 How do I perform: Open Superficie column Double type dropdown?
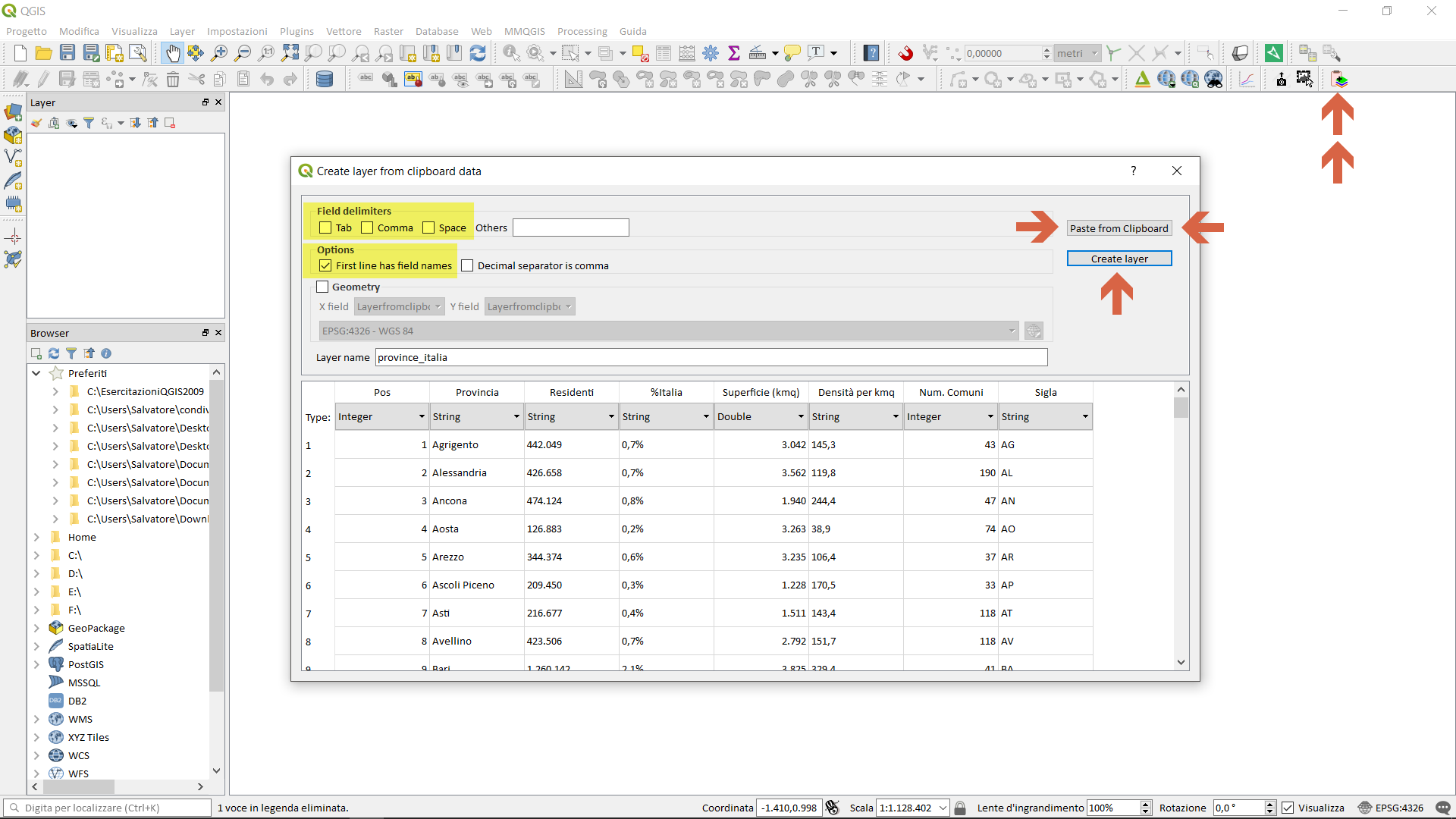tap(761, 416)
